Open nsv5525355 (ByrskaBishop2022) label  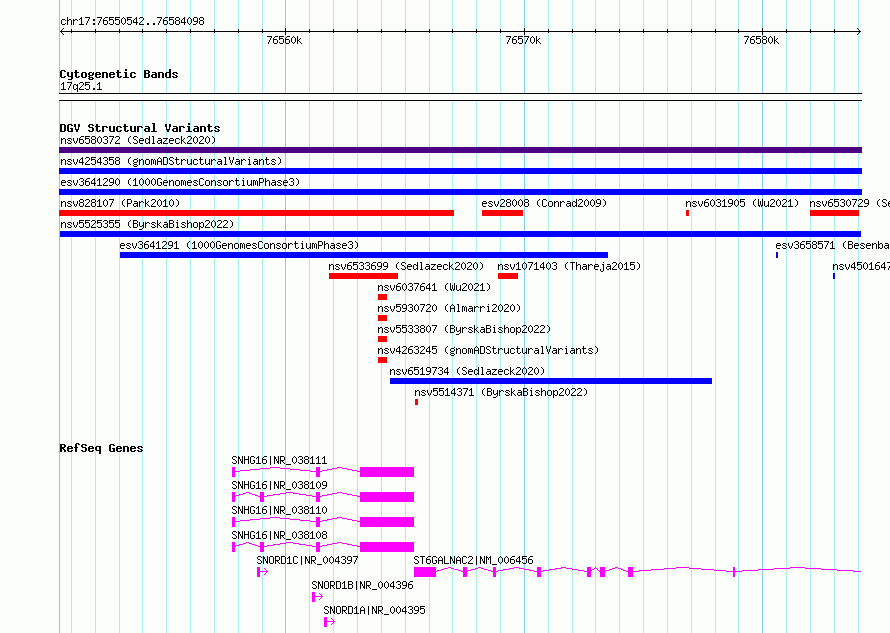coord(147,224)
